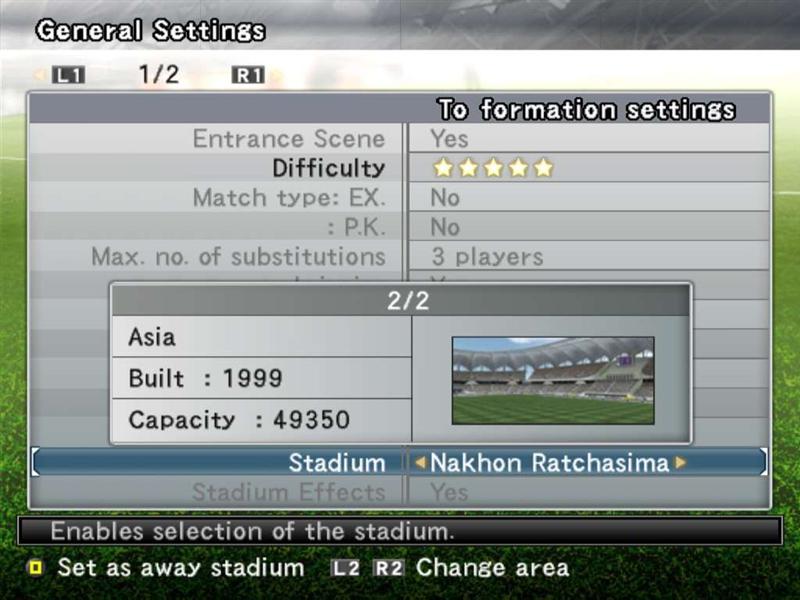Screen dimensions: 800x600
Task: Click the L2 change area icon
Action: pyautogui.click(x=346, y=568)
